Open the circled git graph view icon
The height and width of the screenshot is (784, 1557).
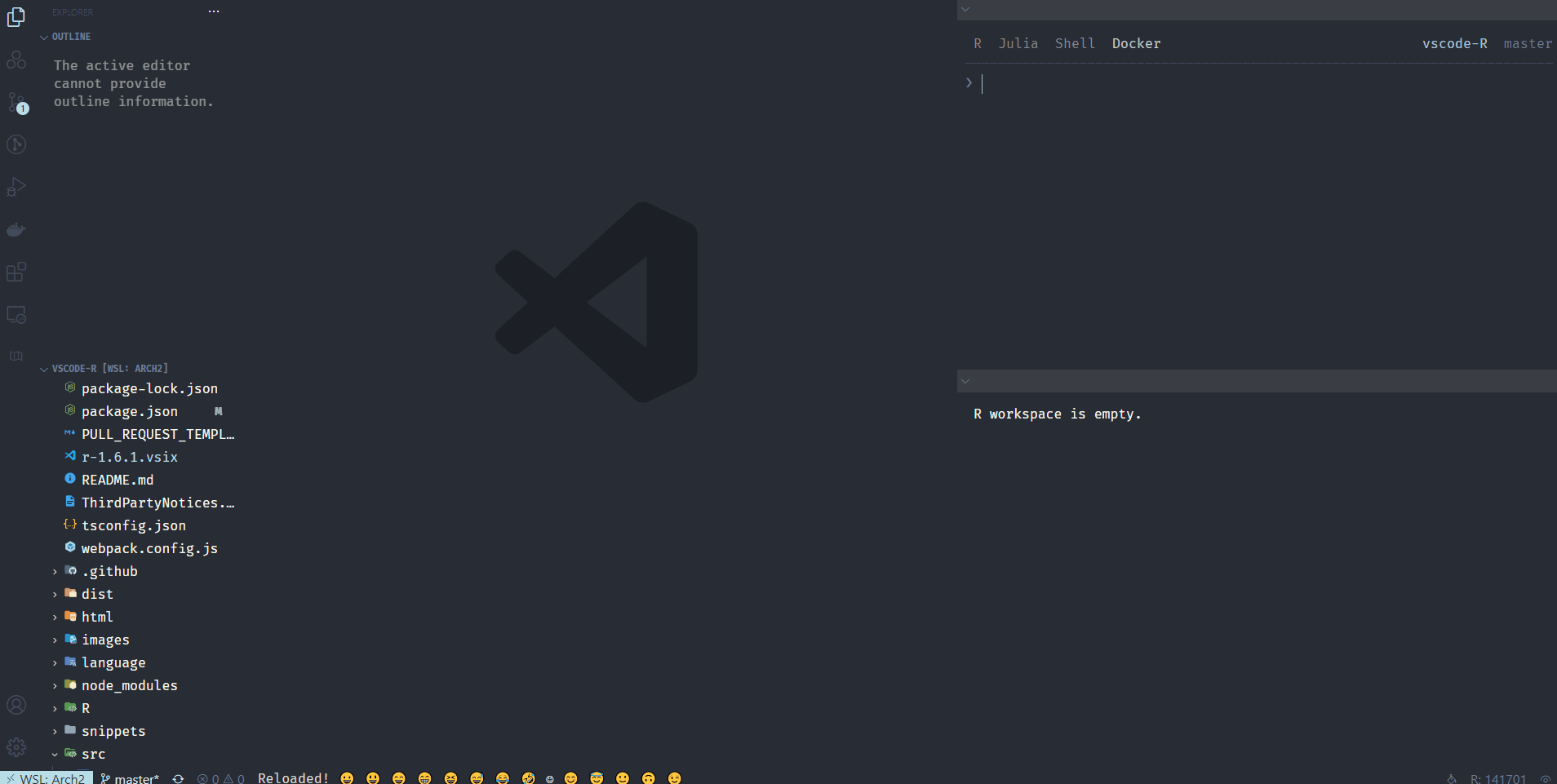tap(16, 144)
